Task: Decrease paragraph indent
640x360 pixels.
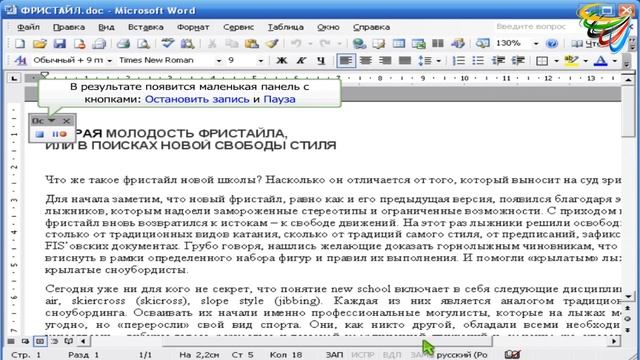Action: (x=498, y=61)
